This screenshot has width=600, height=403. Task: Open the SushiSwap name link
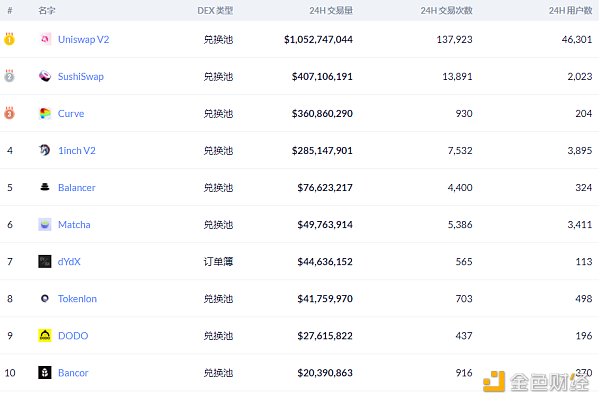(80, 77)
